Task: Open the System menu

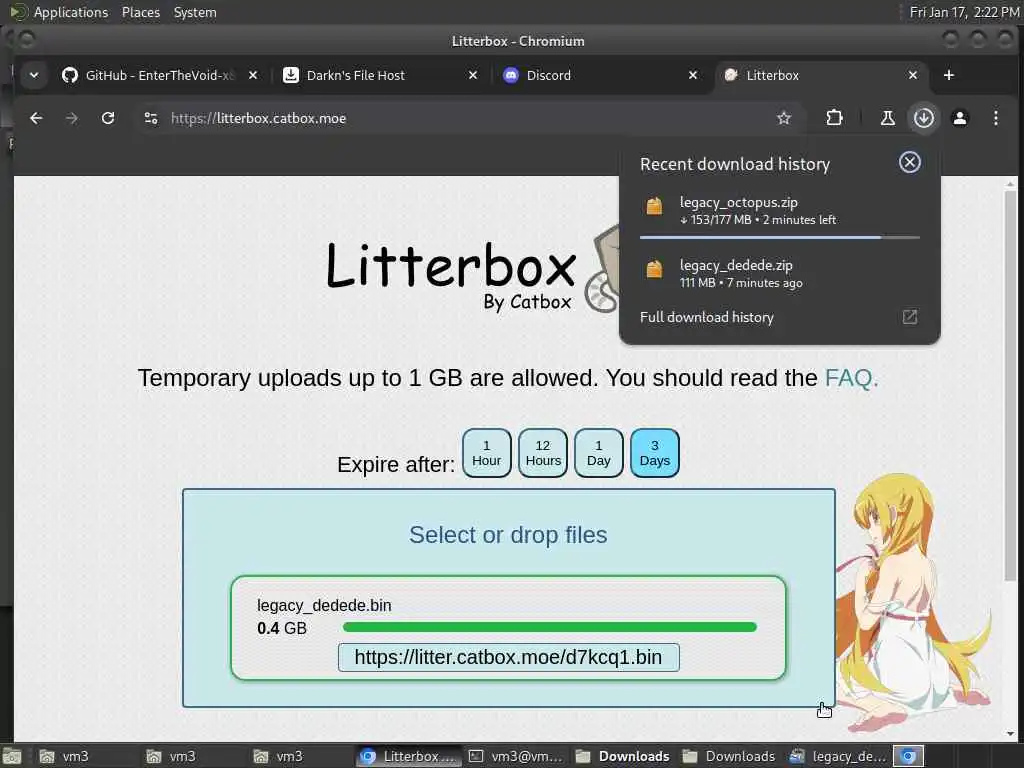Action: point(195,12)
